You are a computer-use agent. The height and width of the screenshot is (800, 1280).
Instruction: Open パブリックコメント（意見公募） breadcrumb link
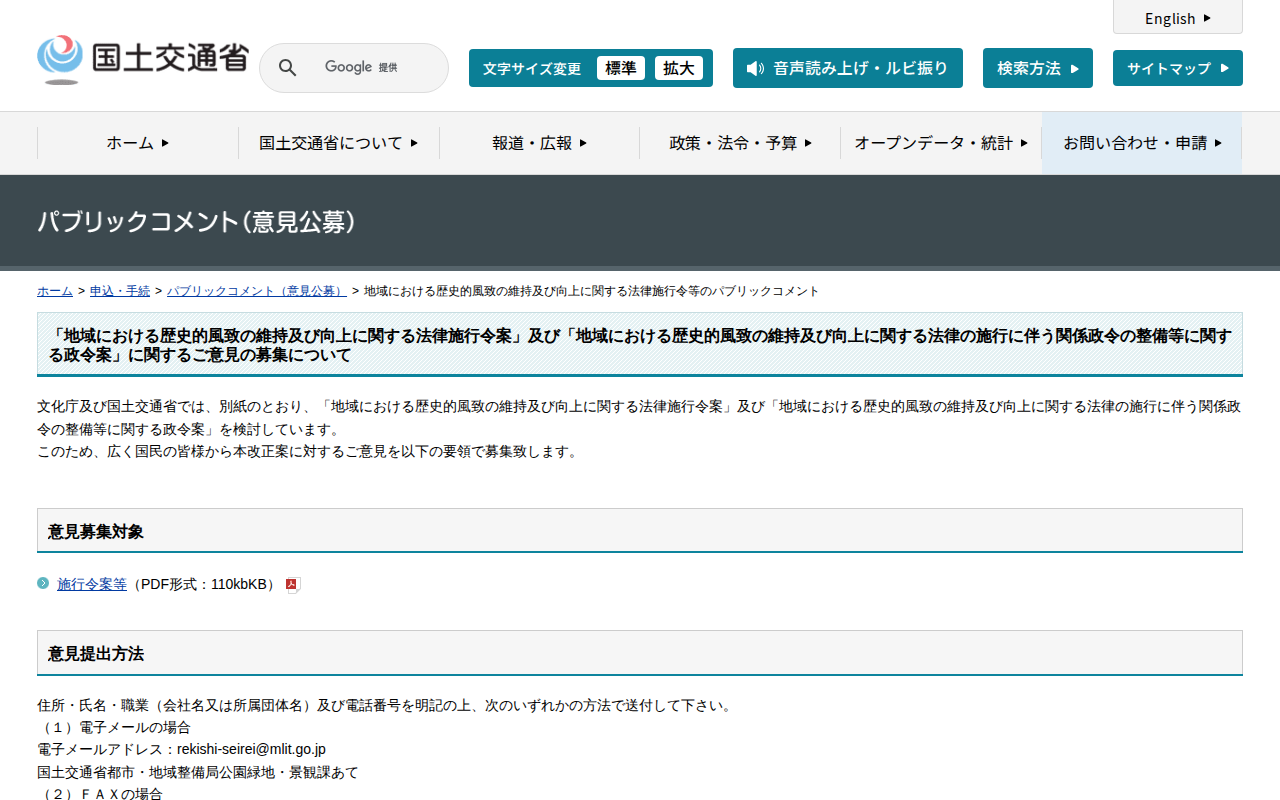(257, 291)
